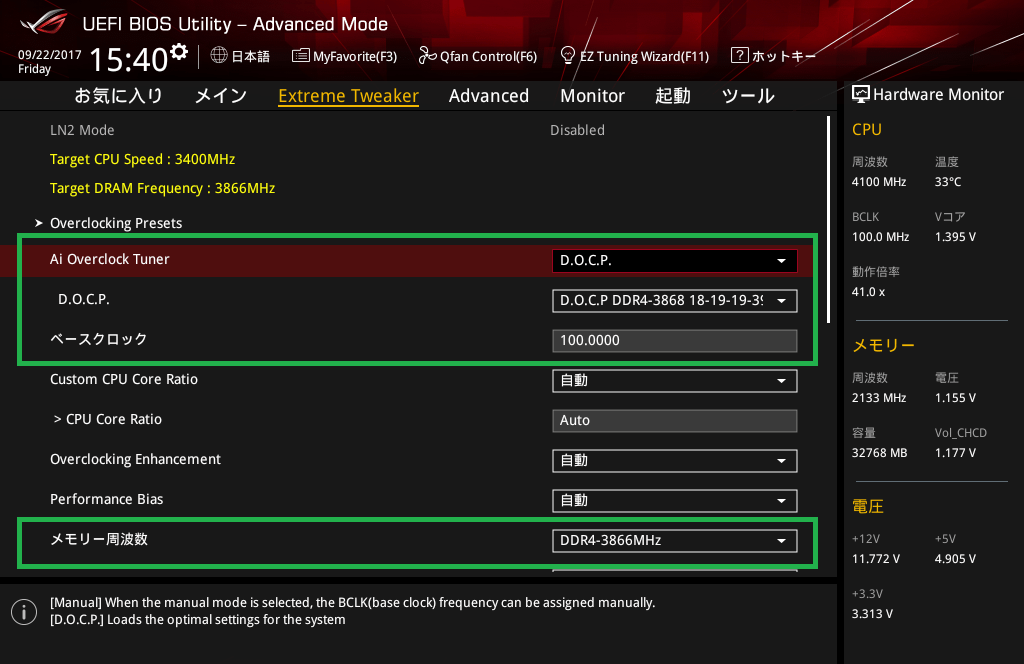Open D.O.C.P. profile dropdown
The width and height of the screenshot is (1024, 664).
[675, 300]
